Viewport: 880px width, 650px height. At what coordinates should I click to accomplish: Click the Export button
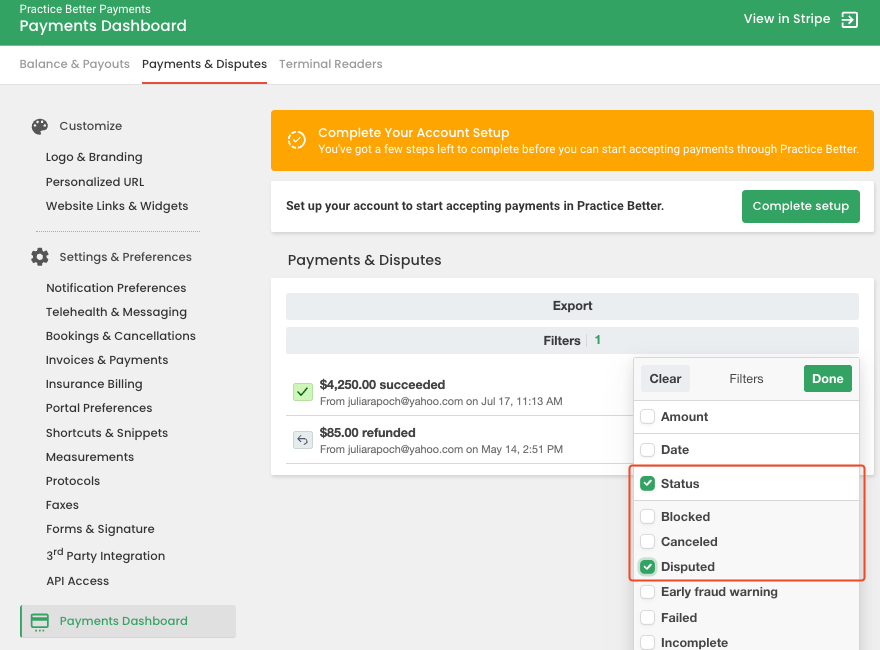(572, 306)
